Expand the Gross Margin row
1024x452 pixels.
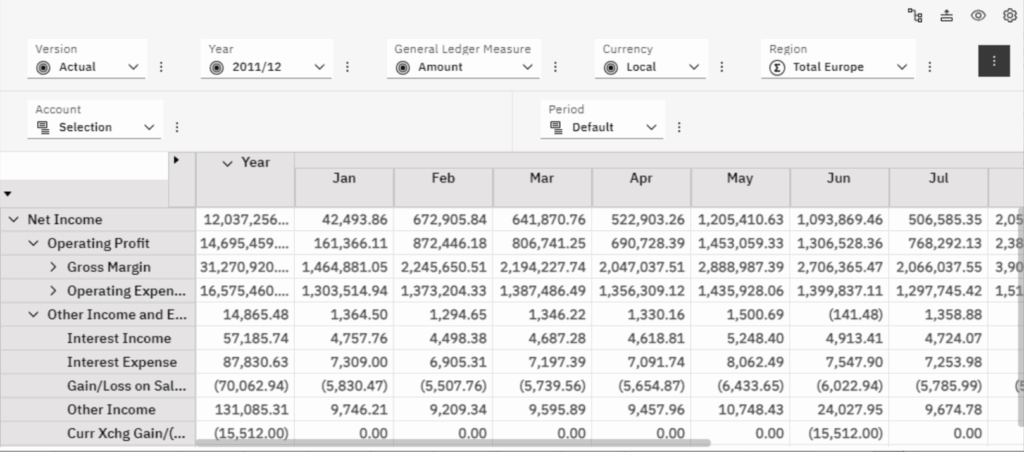(54, 267)
